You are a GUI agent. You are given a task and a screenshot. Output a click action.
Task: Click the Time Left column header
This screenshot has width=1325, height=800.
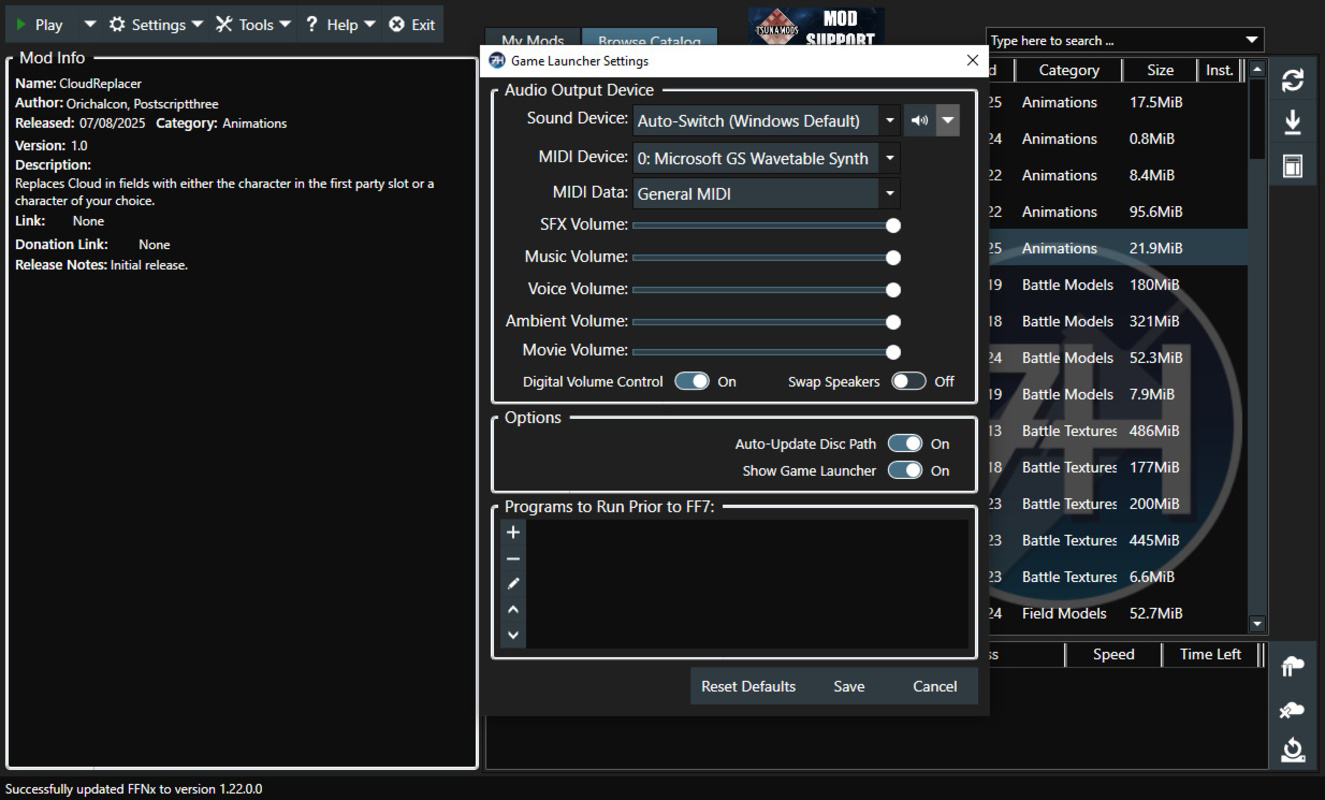click(1210, 654)
